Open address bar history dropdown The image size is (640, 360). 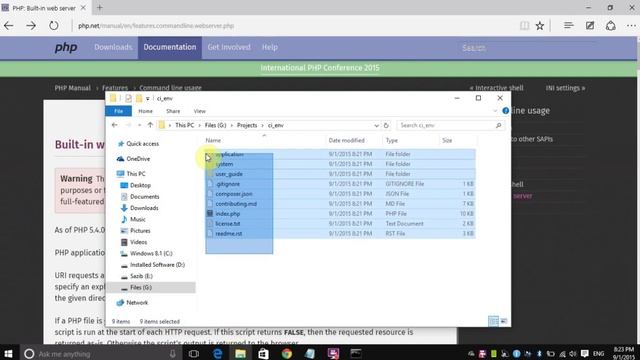click(376, 125)
